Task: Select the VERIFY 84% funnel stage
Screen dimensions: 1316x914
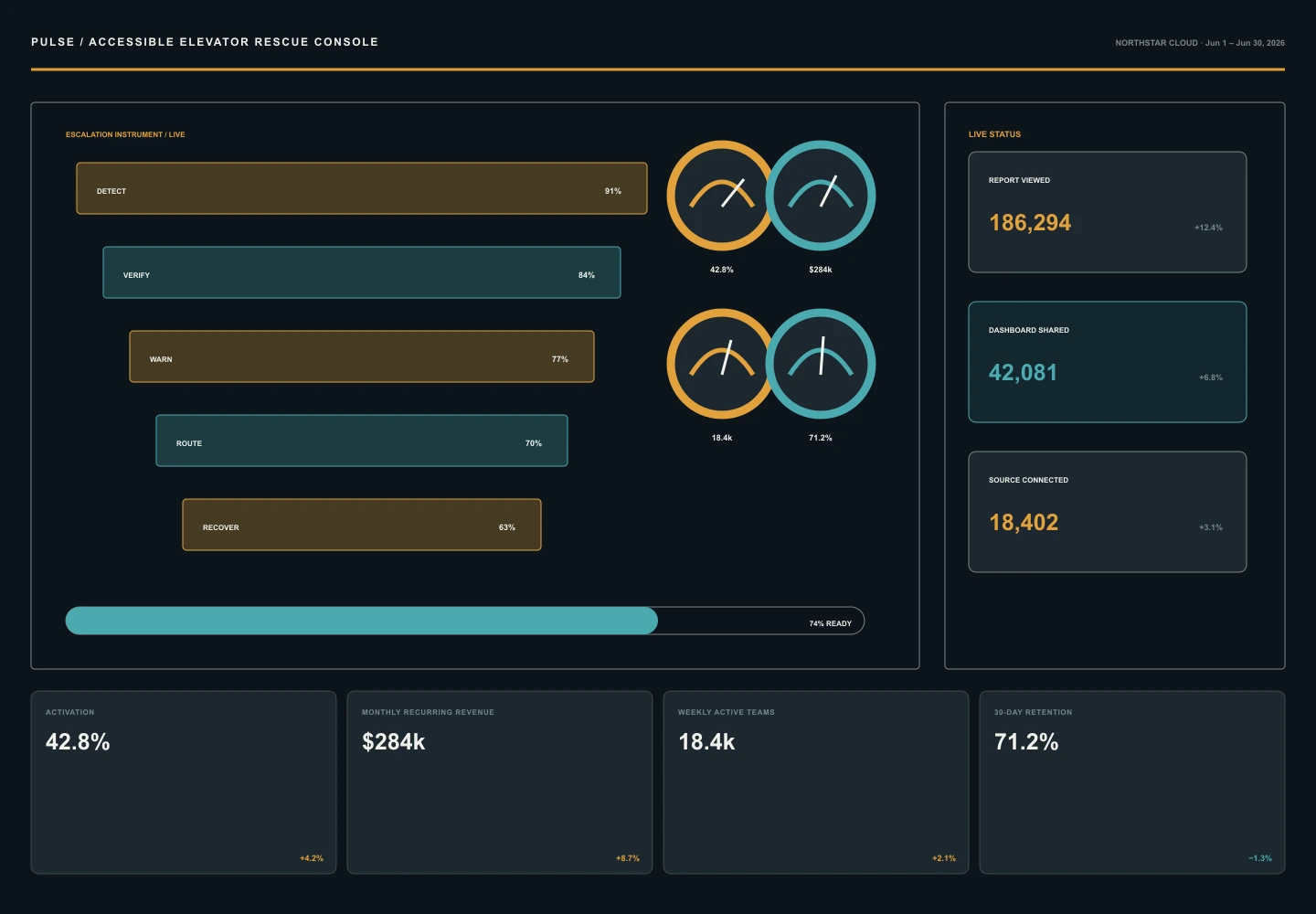Action: coord(362,272)
